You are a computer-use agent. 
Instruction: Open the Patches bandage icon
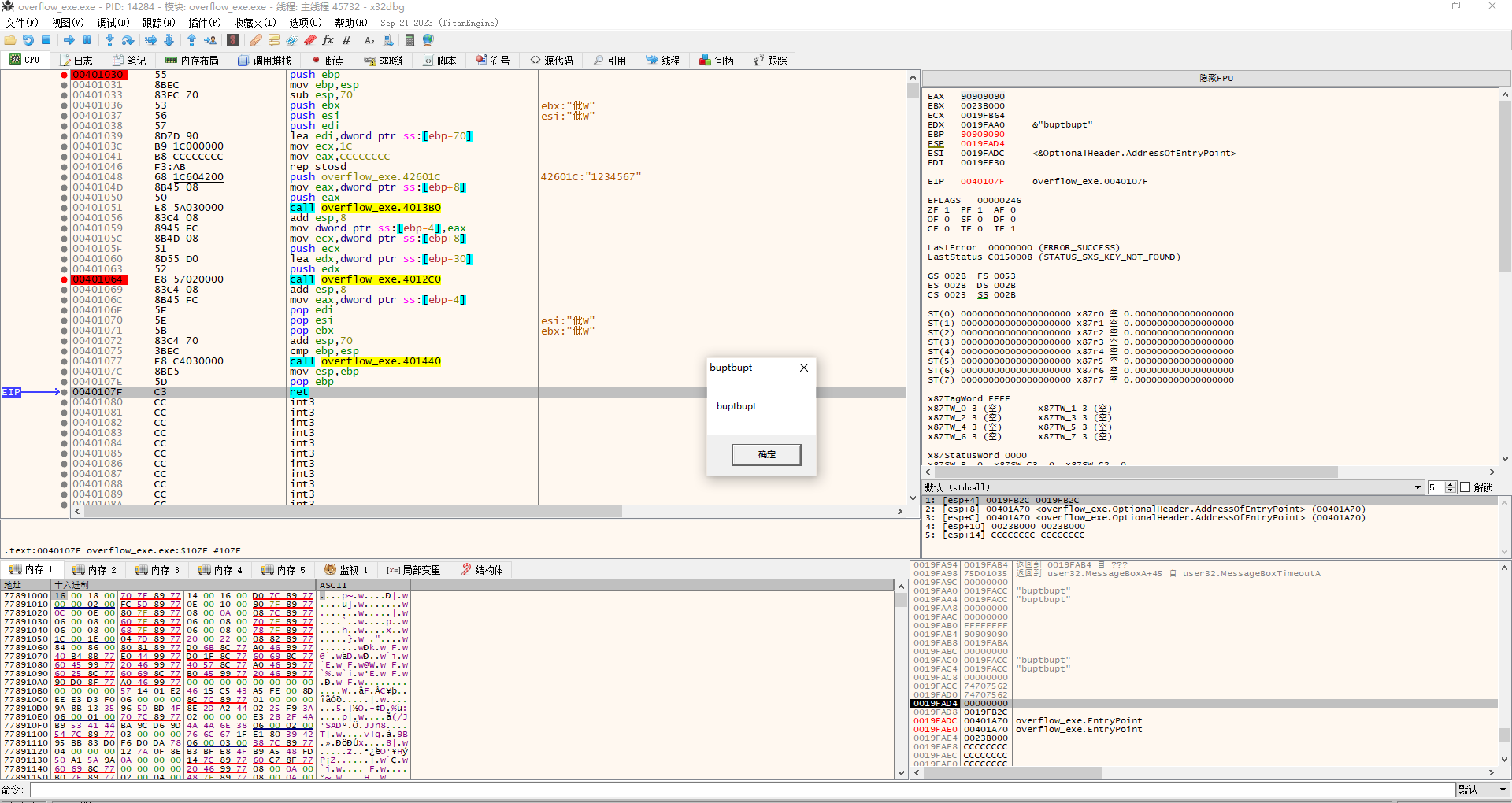256,40
